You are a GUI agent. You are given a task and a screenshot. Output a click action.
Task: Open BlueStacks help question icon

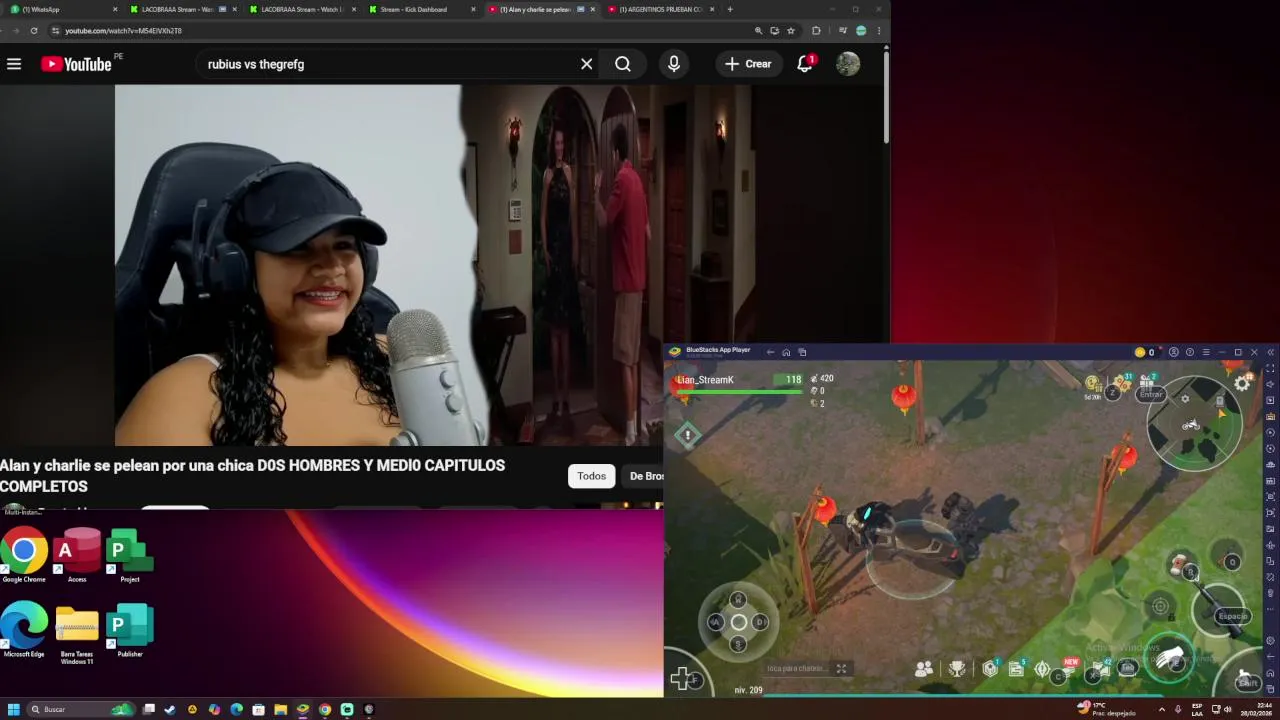tap(1189, 352)
